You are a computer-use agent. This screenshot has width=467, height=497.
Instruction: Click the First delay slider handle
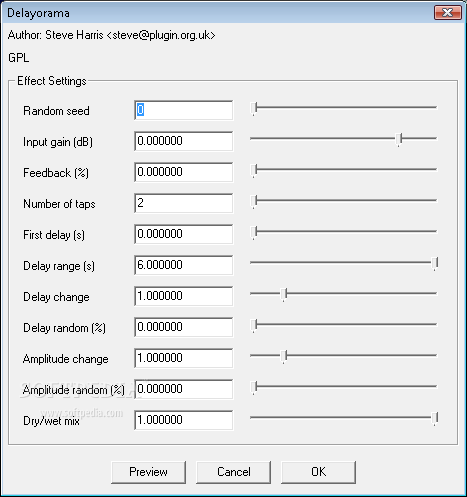(x=254, y=233)
